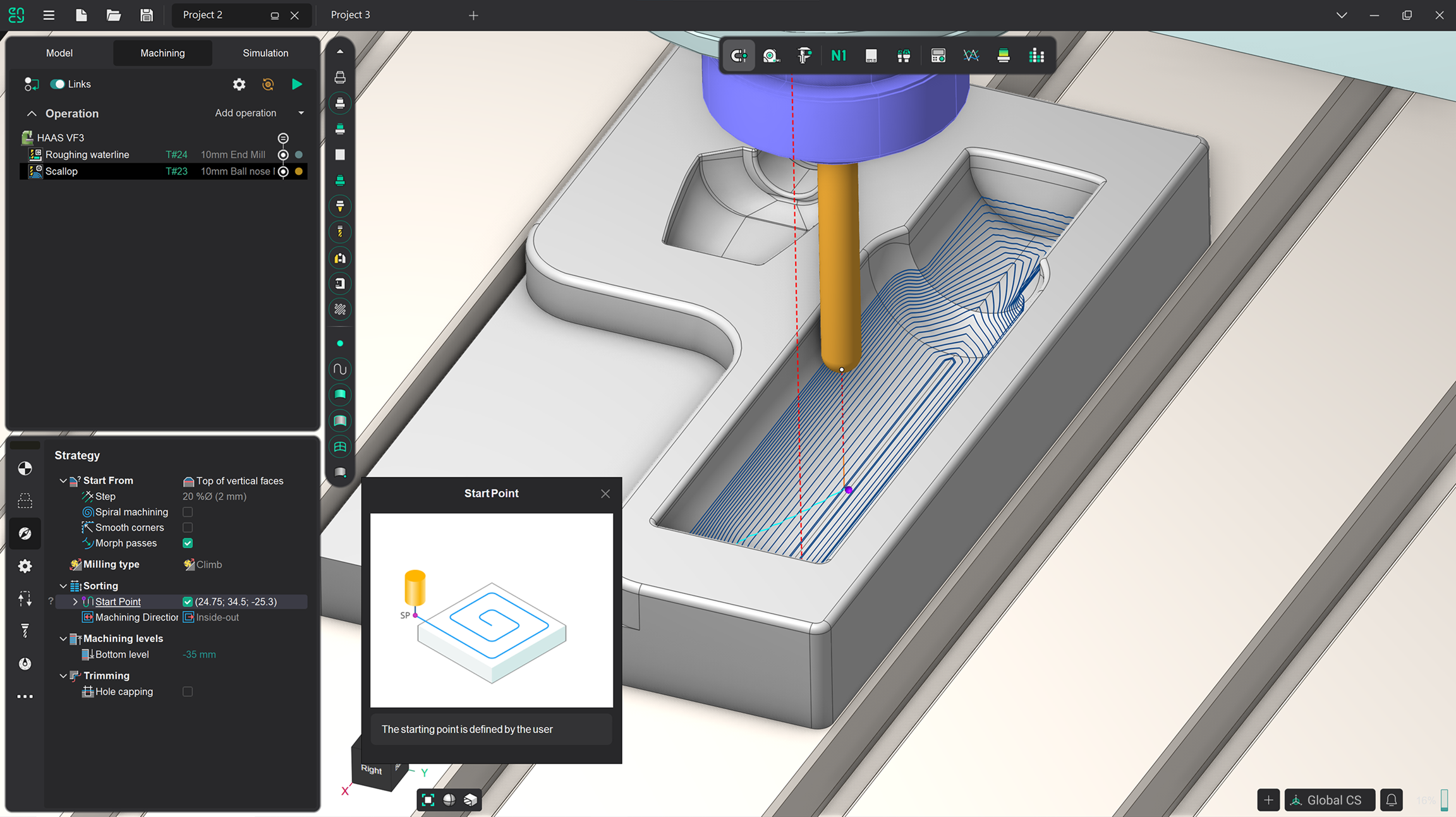Uncheck the Morph passes checkbox
The width and height of the screenshot is (1456, 817).
pos(188,543)
